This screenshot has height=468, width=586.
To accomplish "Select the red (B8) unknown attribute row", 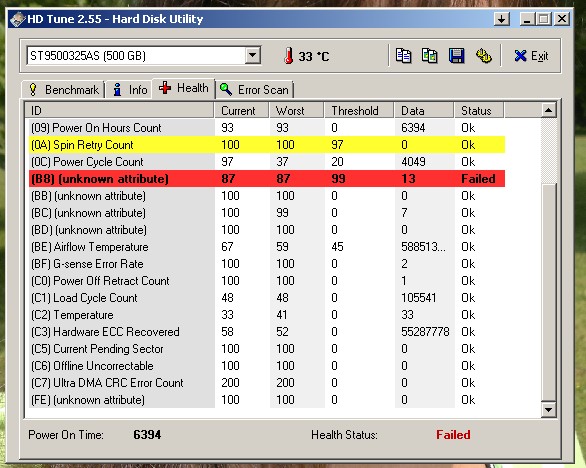I will pos(267,179).
